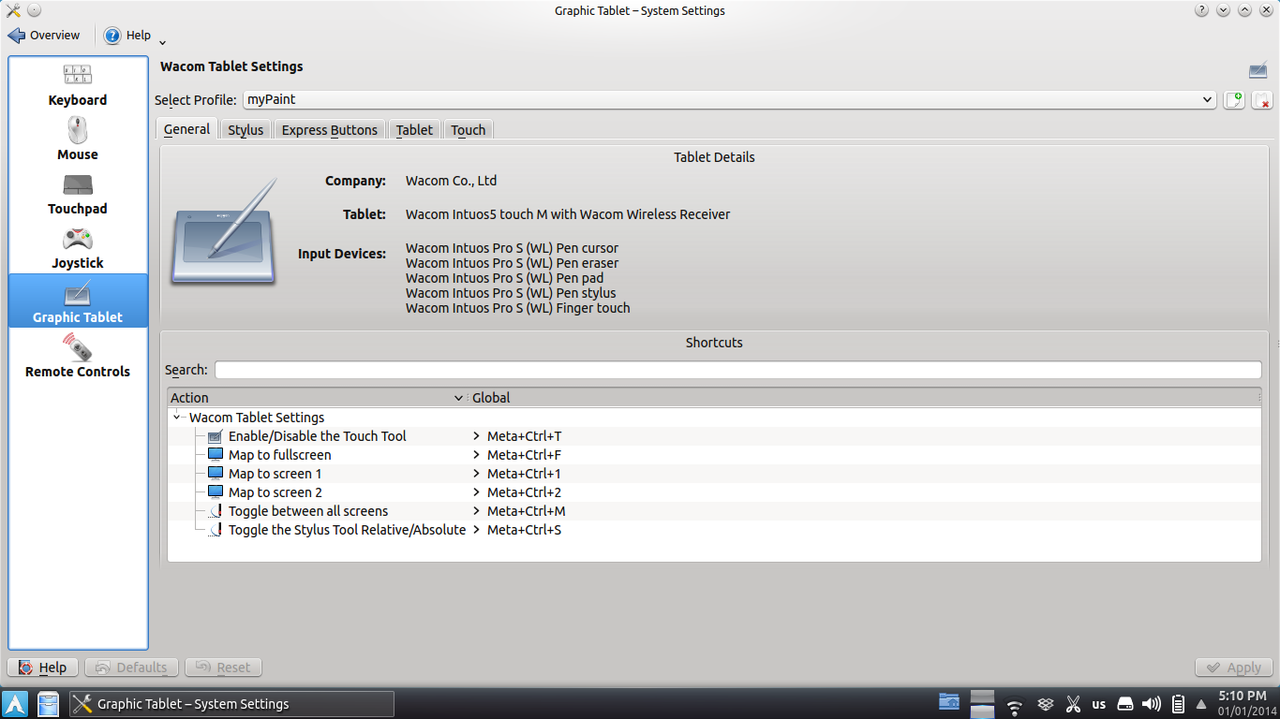Focus the shortcuts Search field
The image size is (1280, 719).
coord(738,370)
